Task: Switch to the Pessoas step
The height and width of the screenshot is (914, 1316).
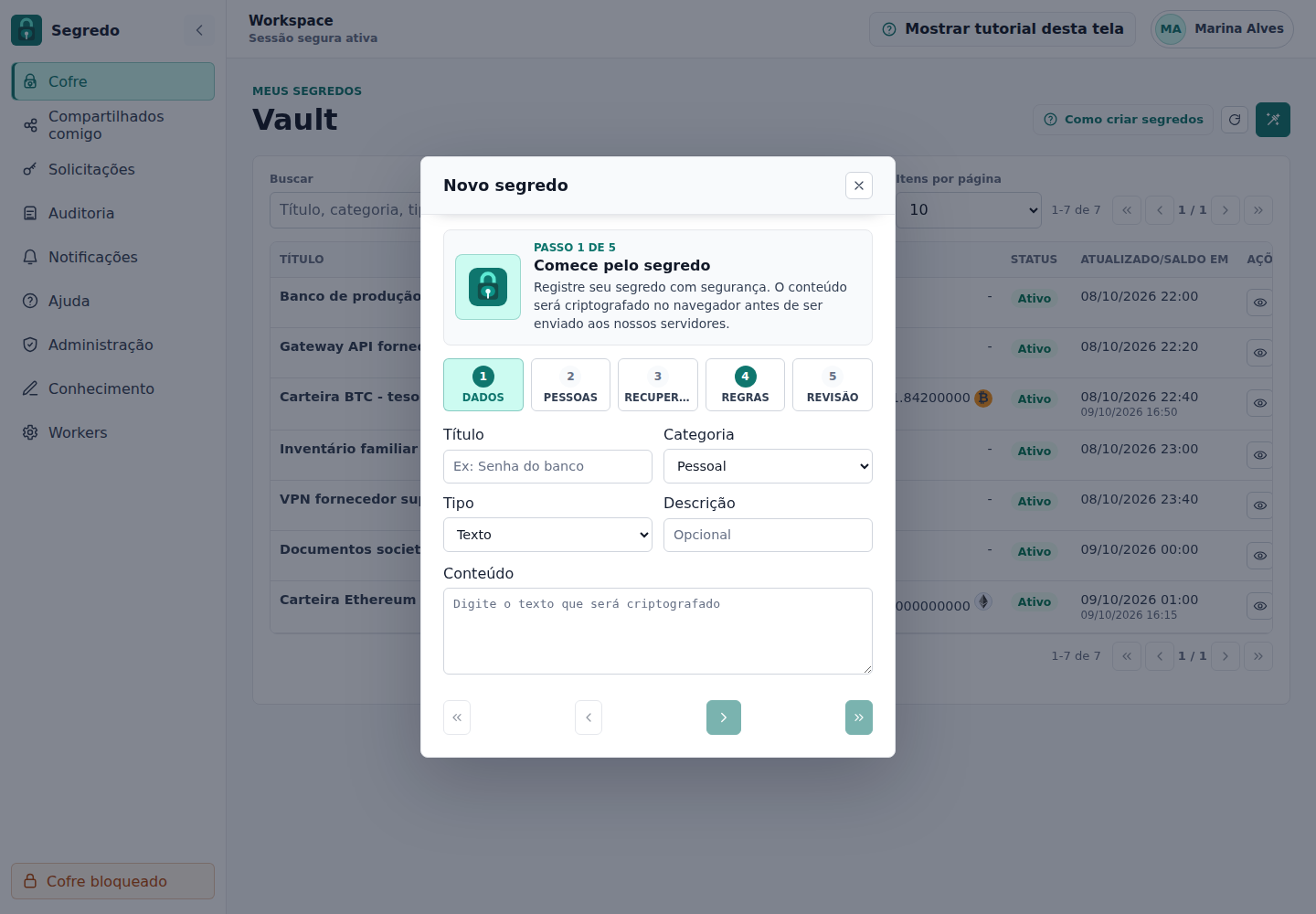Action: (x=570, y=385)
